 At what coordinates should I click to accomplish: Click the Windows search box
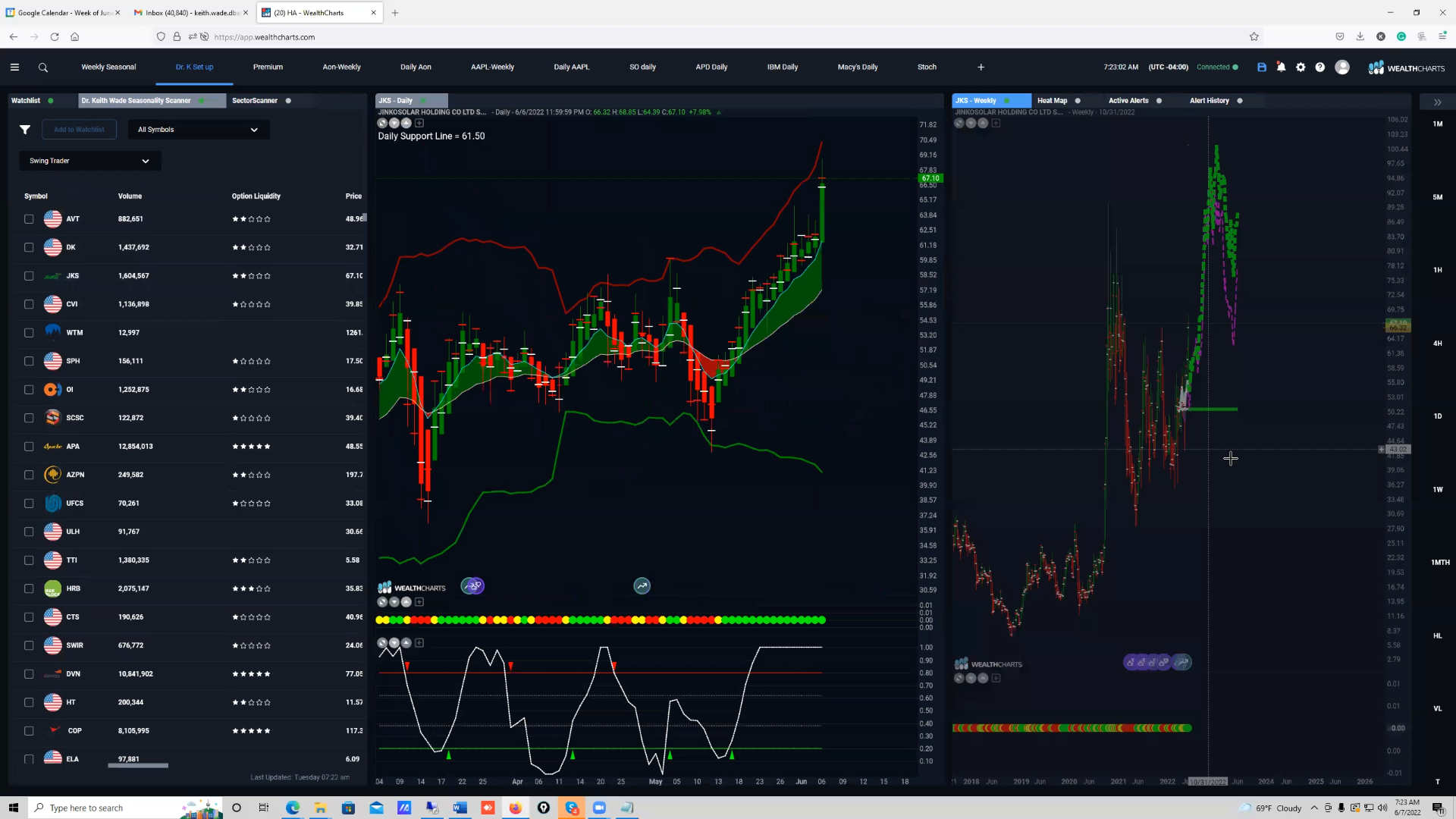[125, 808]
